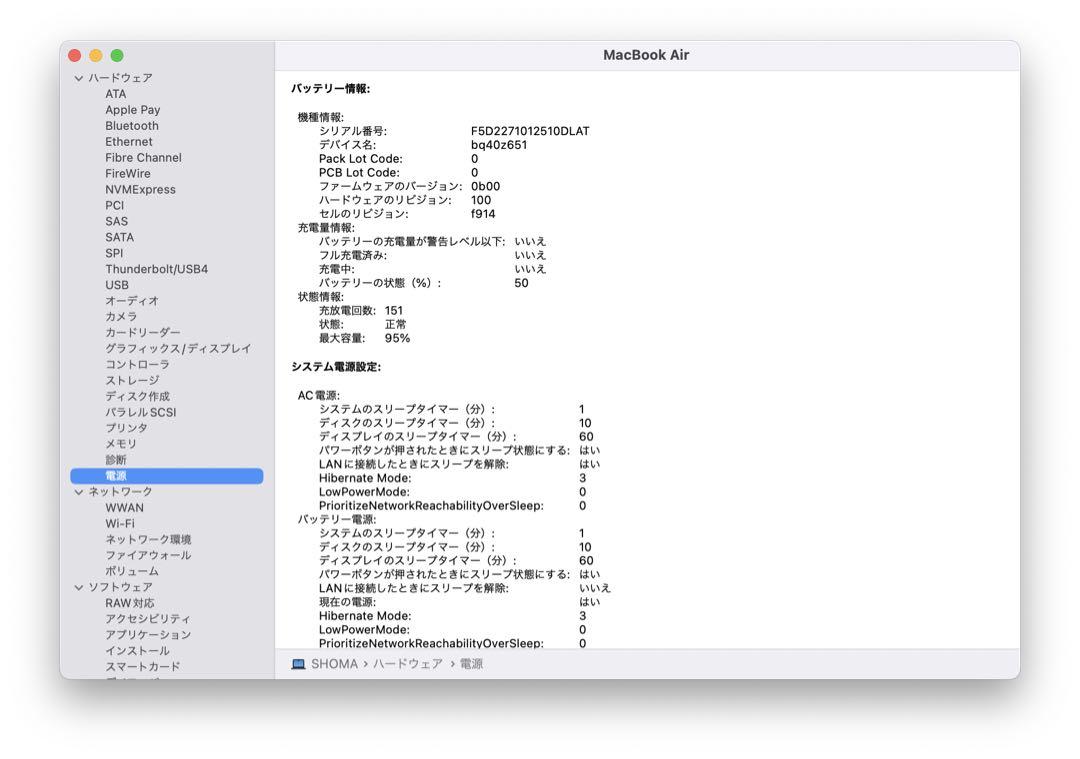Select ファイアウォール item

click(148, 555)
